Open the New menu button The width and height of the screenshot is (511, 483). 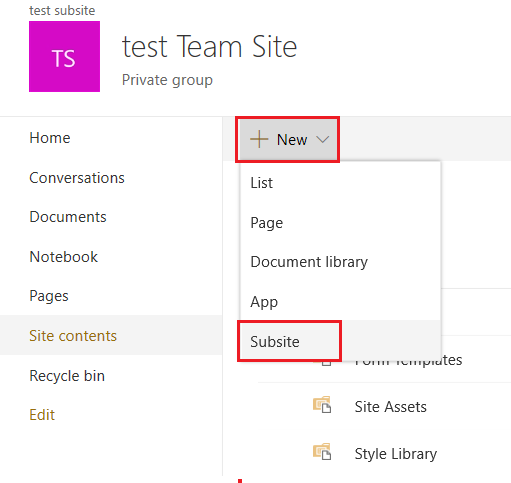pos(288,139)
